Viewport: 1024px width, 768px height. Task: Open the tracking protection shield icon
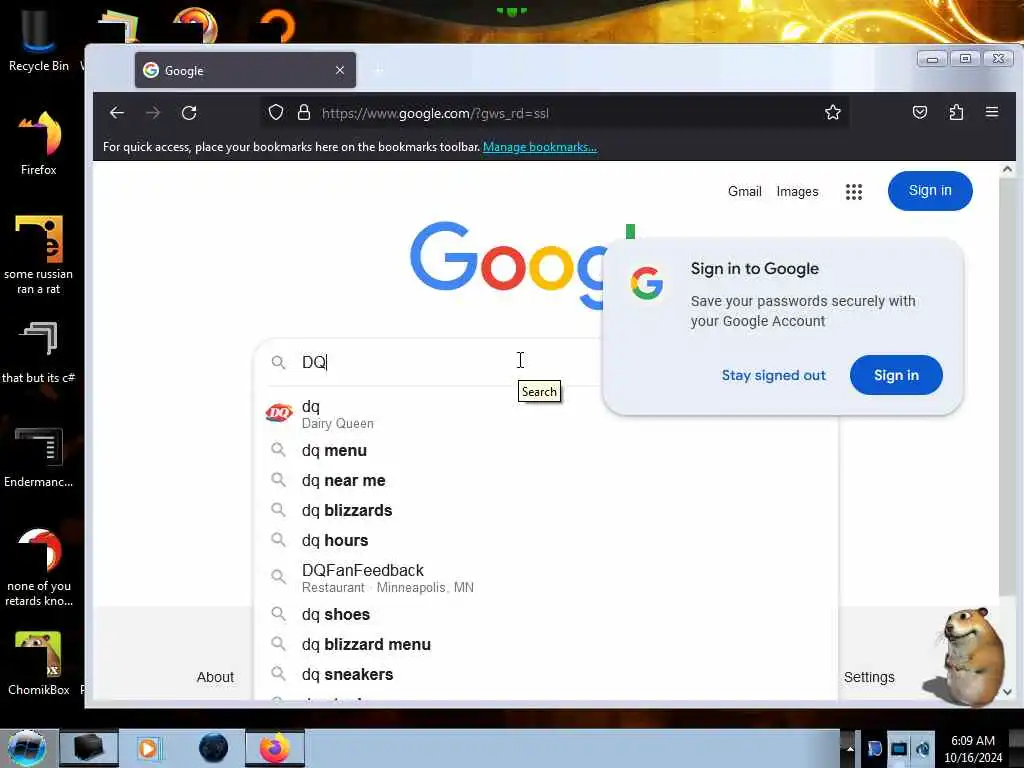pos(276,113)
